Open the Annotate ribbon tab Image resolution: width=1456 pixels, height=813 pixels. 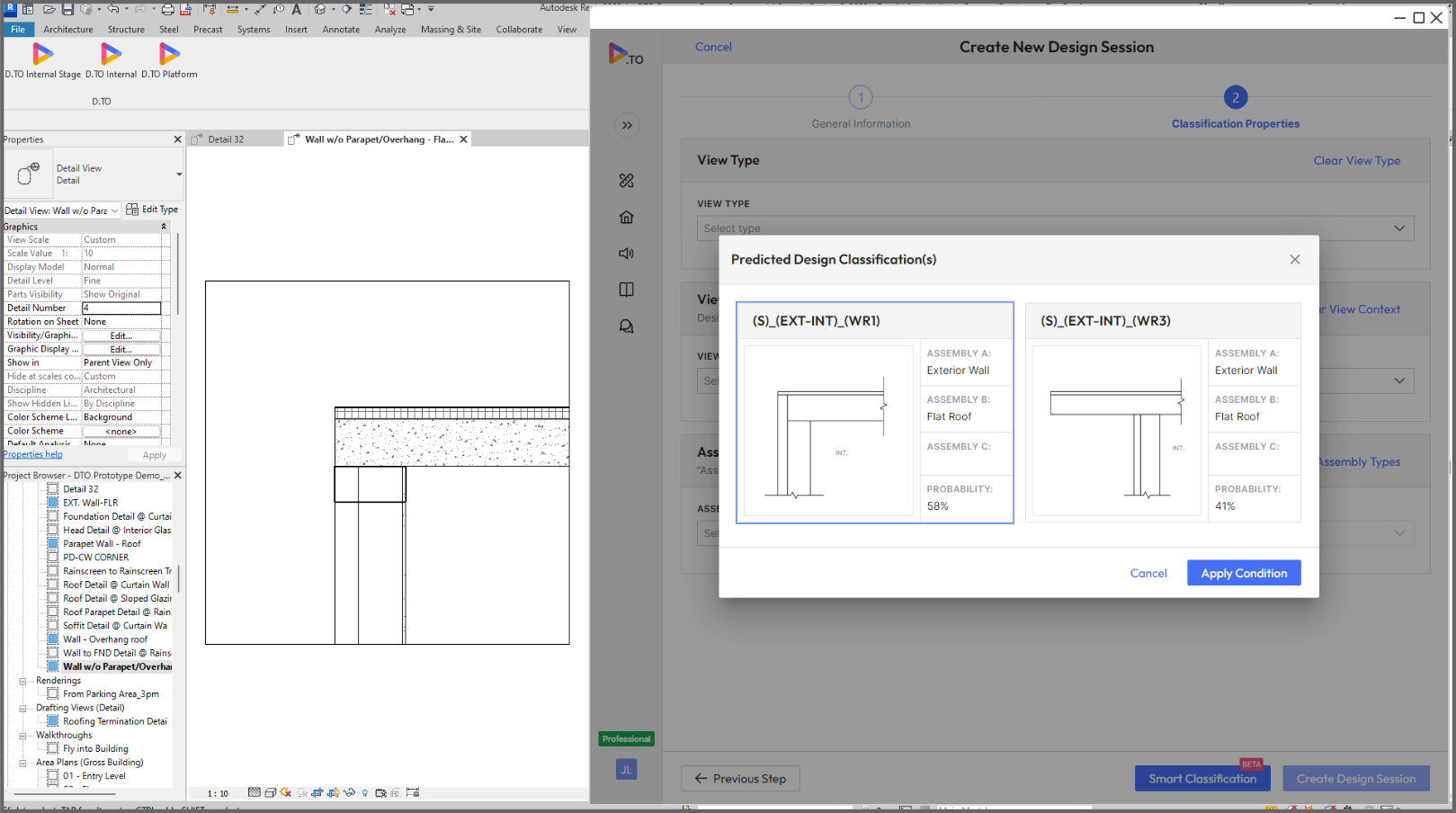[x=341, y=30]
